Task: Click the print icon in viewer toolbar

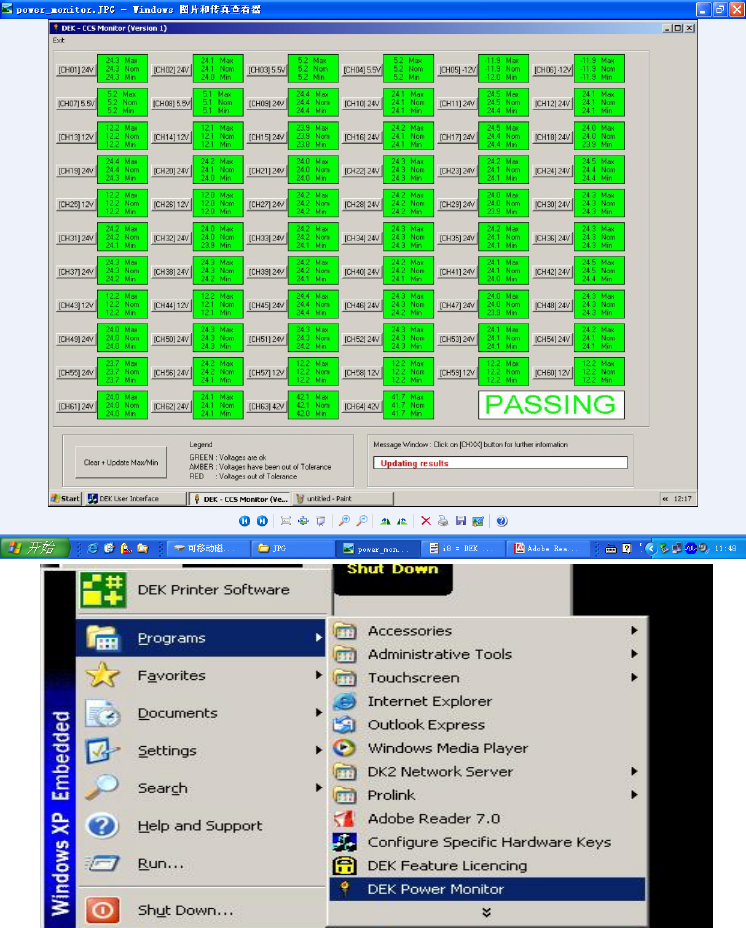Action: click(442, 521)
